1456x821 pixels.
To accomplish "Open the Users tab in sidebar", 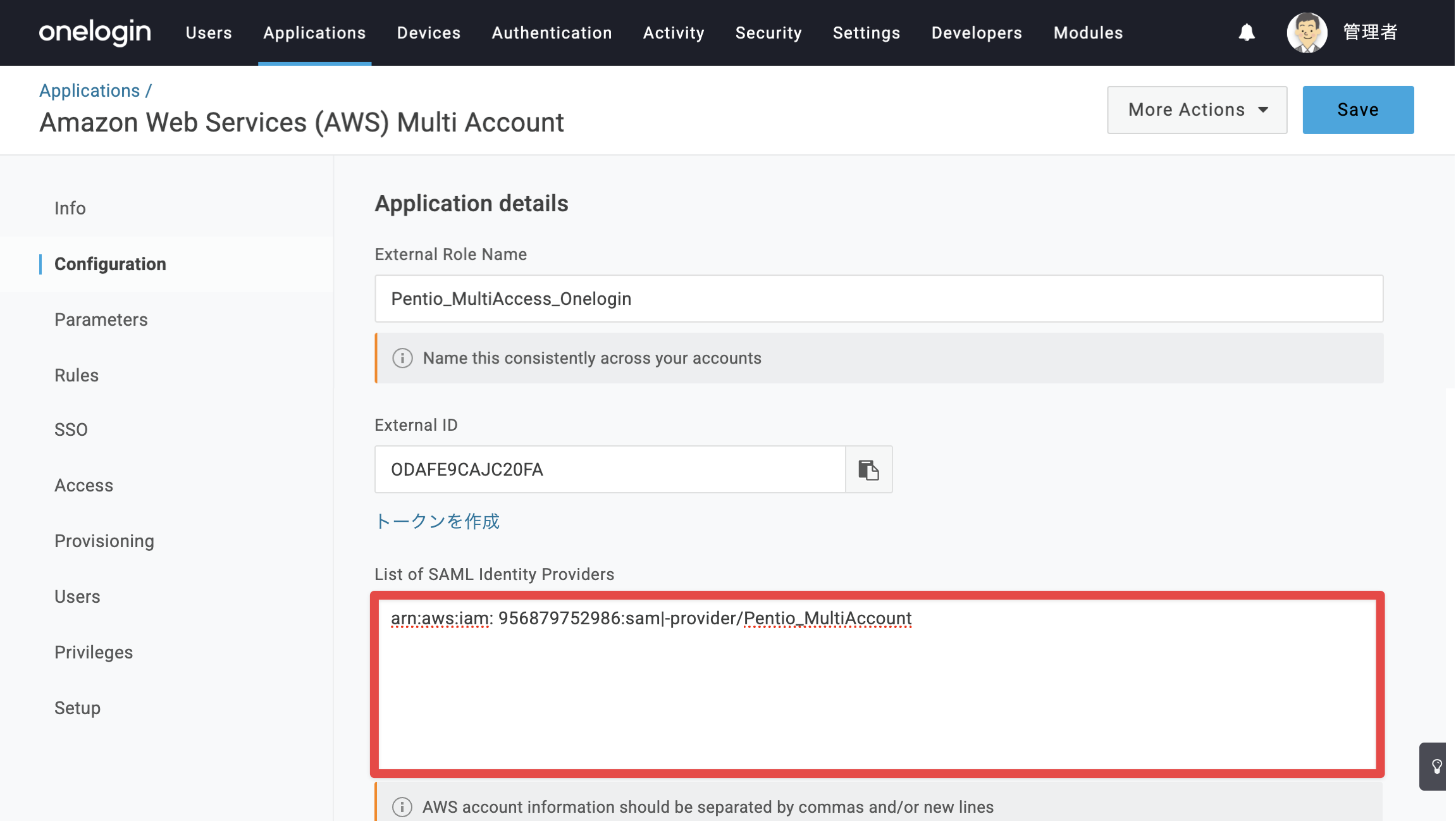I will pyautogui.click(x=77, y=597).
